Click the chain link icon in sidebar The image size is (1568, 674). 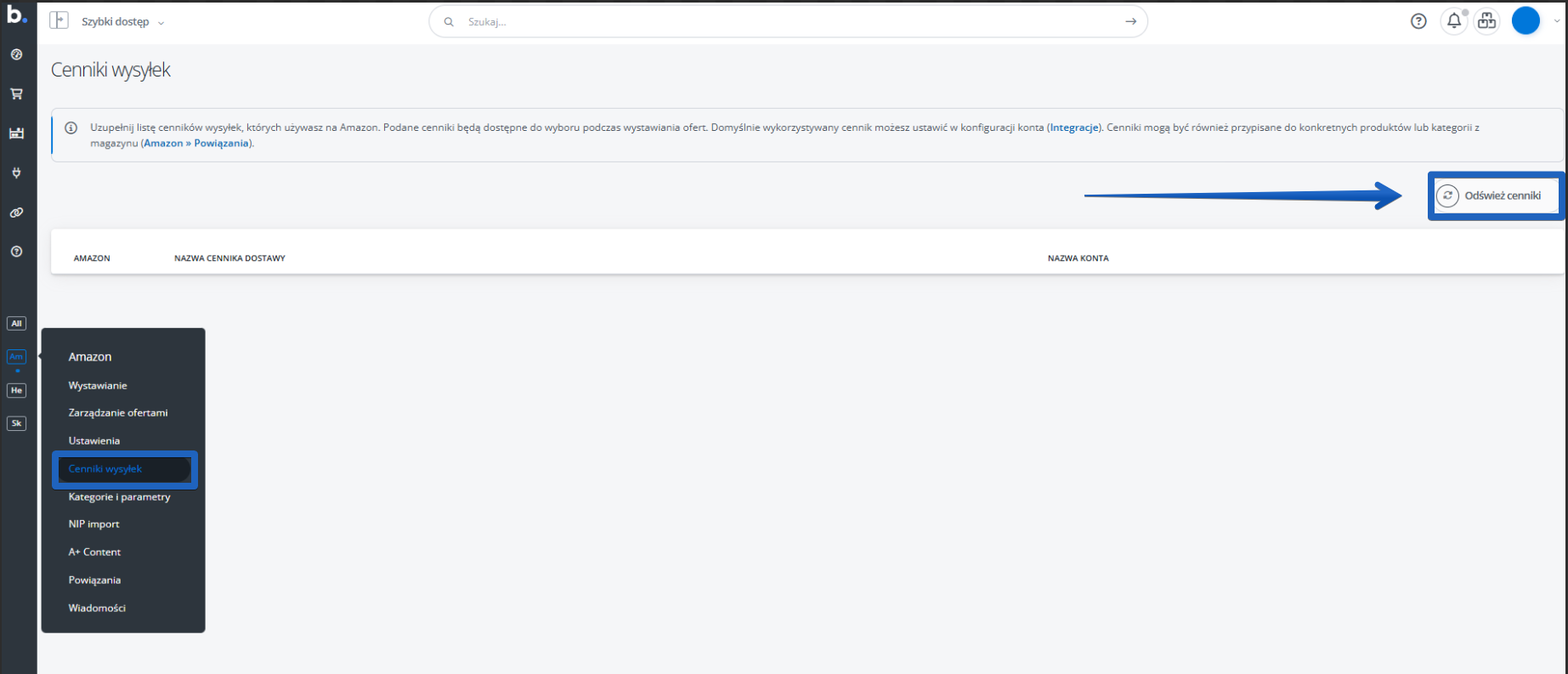point(16,212)
